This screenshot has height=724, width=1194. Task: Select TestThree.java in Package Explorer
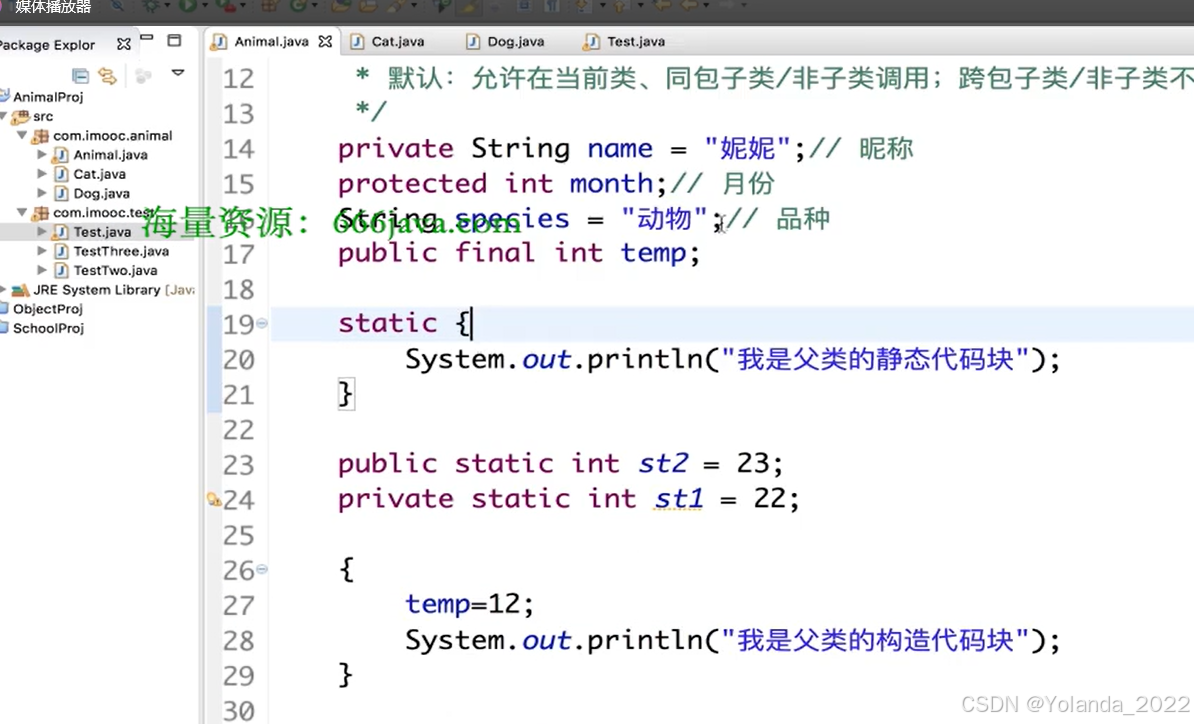click(121, 251)
